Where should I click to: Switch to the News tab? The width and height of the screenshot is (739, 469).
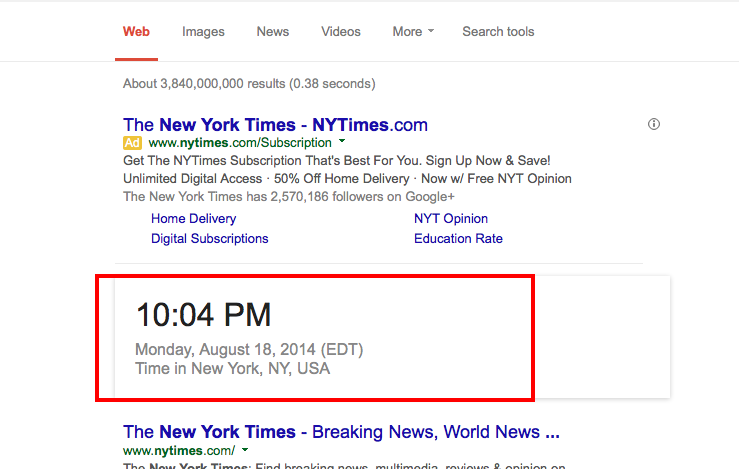[272, 32]
